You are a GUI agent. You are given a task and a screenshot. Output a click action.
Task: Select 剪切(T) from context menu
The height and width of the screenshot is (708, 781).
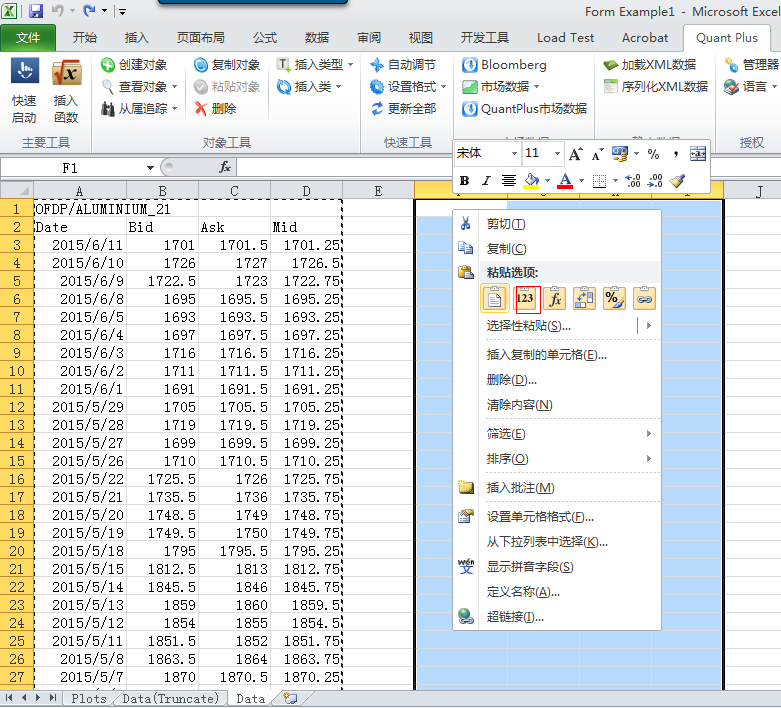pyautogui.click(x=558, y=224)
